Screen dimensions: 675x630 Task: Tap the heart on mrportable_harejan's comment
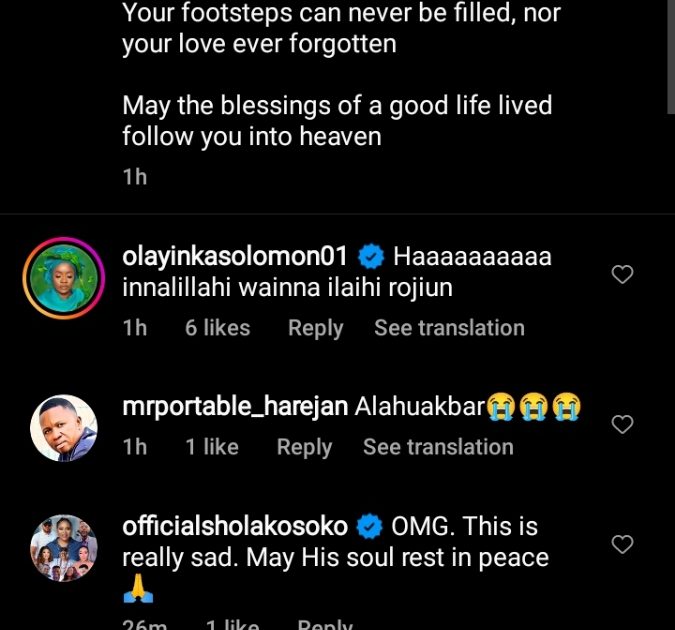click(622, 425)
